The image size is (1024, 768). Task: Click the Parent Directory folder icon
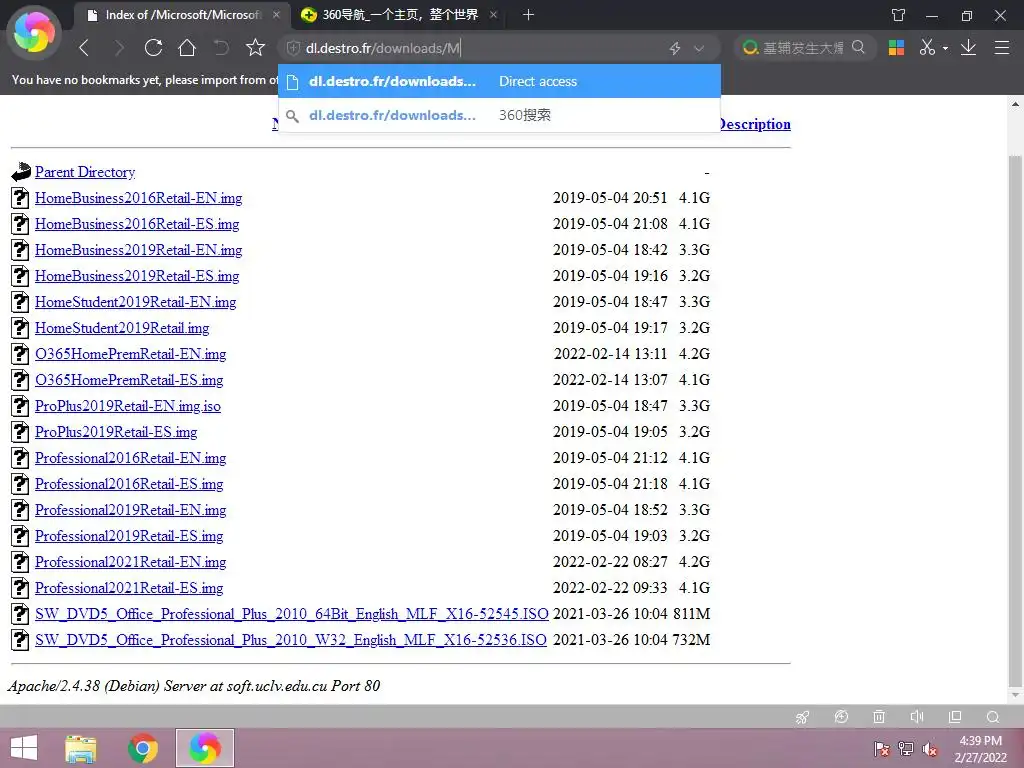21,172
